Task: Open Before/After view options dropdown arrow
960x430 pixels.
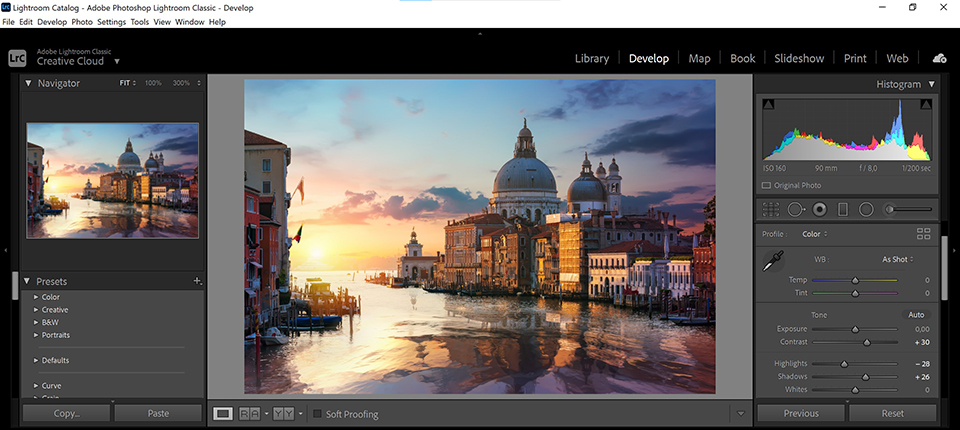Action: click(x=266, y=415)
